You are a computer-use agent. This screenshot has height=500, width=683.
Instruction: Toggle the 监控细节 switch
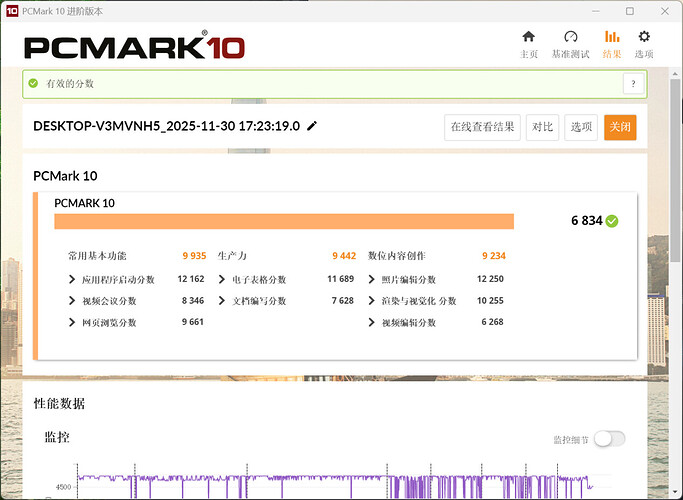(609, 439)
